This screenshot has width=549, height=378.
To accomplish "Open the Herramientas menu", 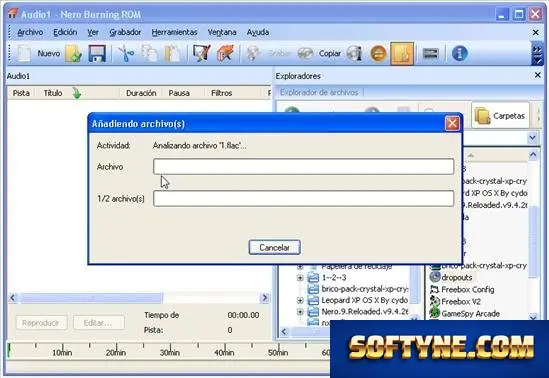I will pos(174,32).
